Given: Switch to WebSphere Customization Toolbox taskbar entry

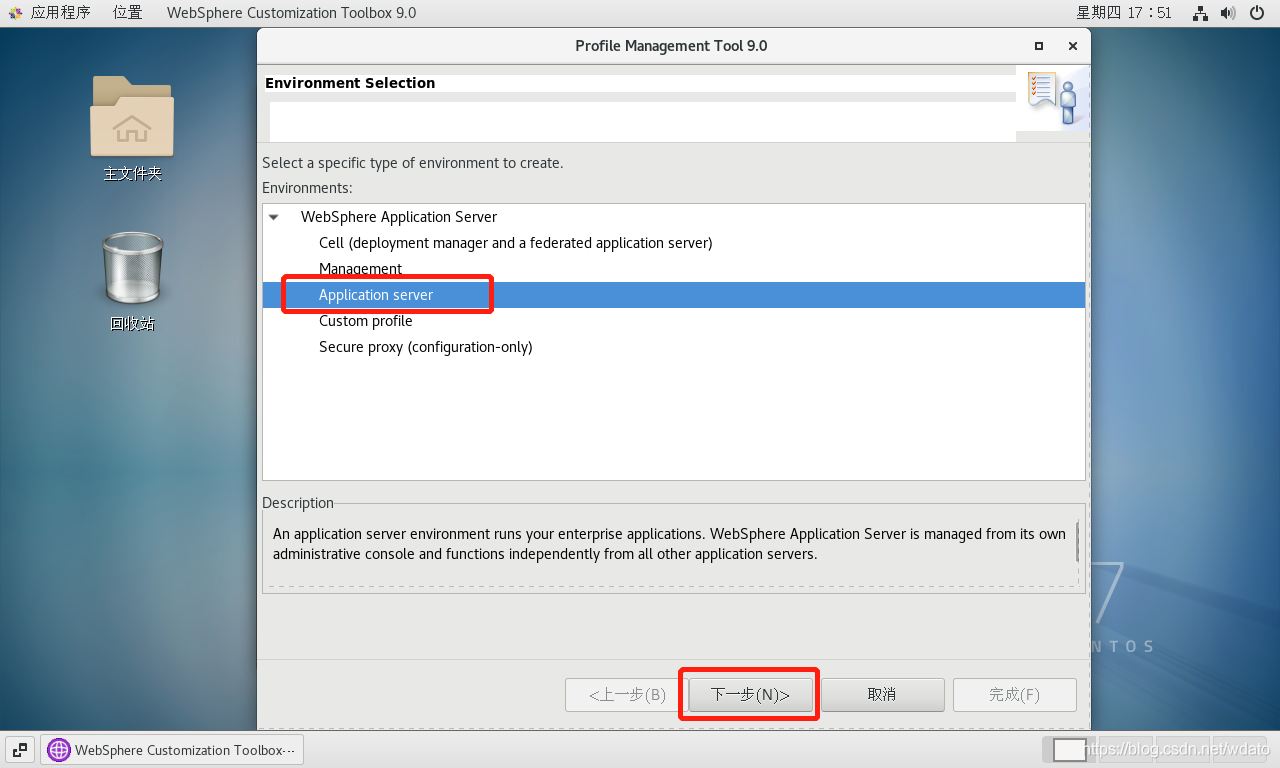Looking at the screenshot, I should (171, 750).
